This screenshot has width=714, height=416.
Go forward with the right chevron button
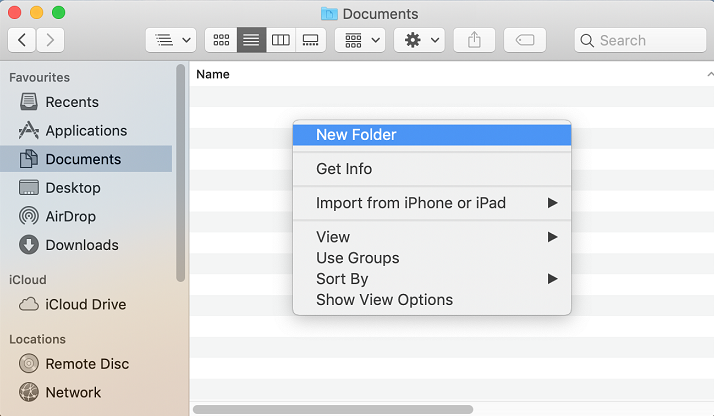pyautogui.click(x=50, y=40)
